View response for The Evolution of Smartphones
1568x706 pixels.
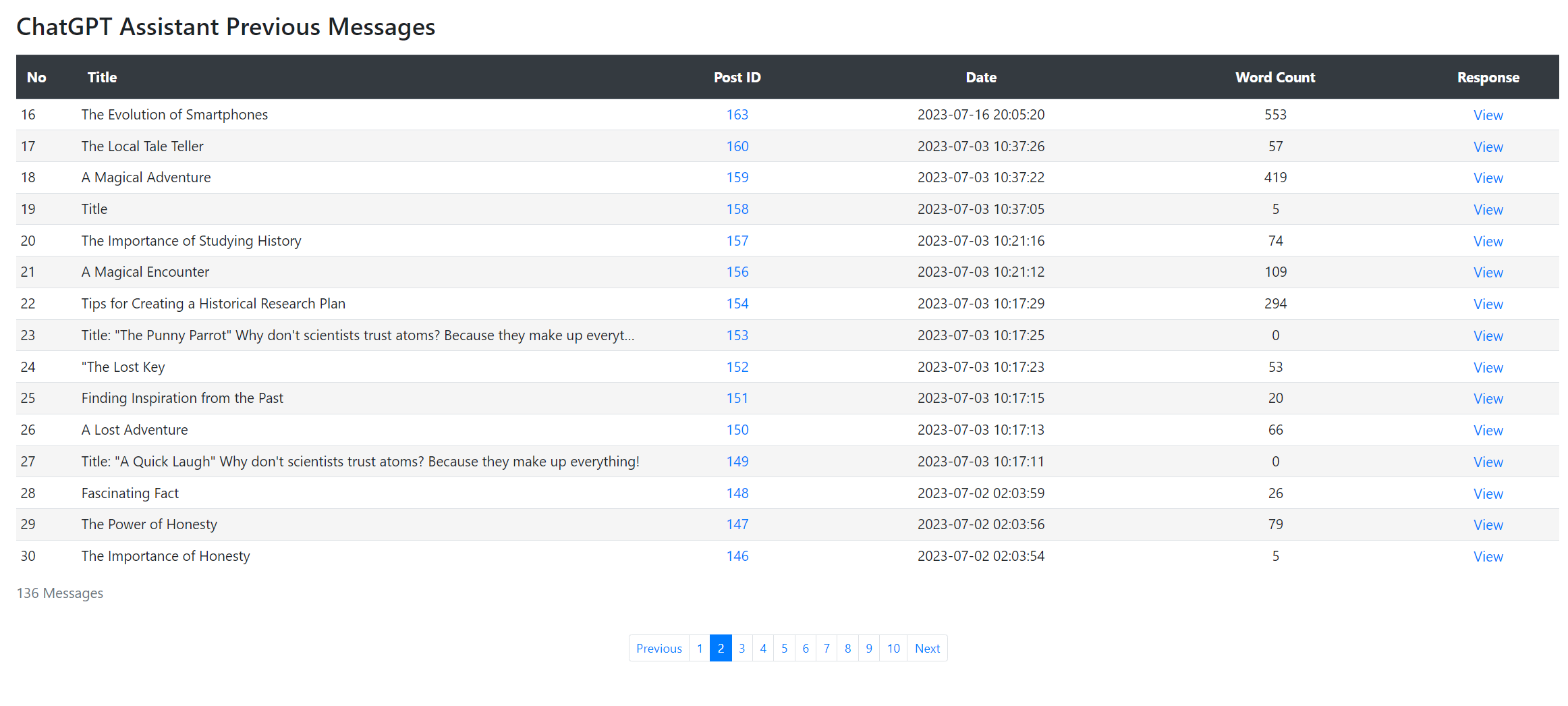coord(1488,115)
